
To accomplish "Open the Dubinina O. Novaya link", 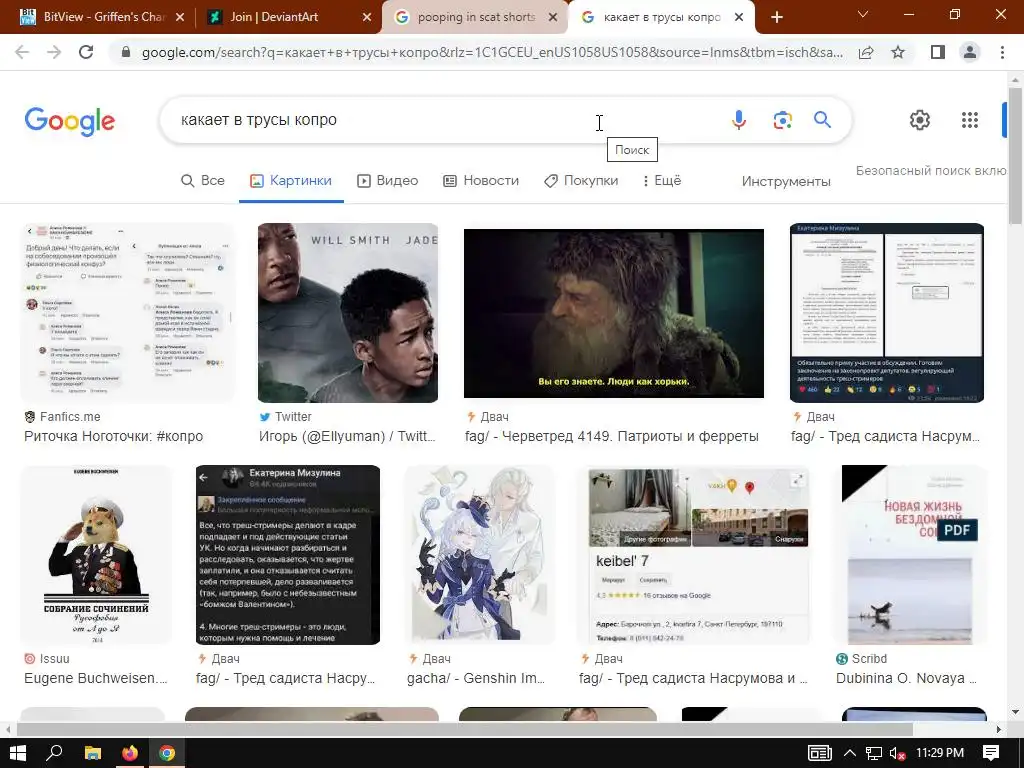I will click(x=906, y=679).
